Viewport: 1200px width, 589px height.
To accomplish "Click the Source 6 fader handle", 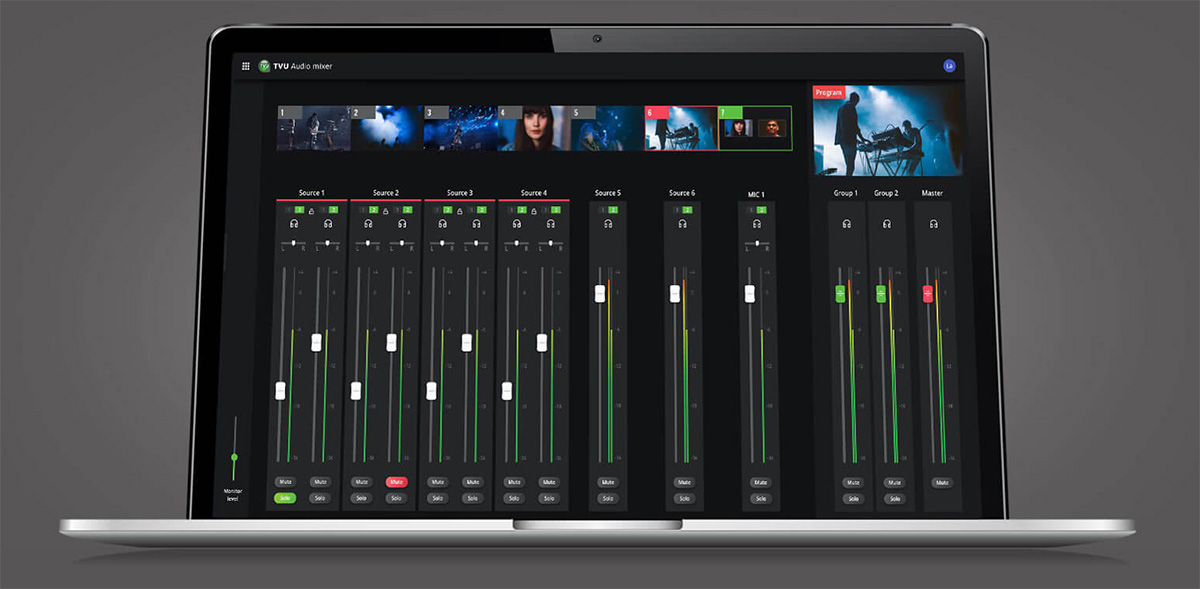I will [x=675, y=293].
